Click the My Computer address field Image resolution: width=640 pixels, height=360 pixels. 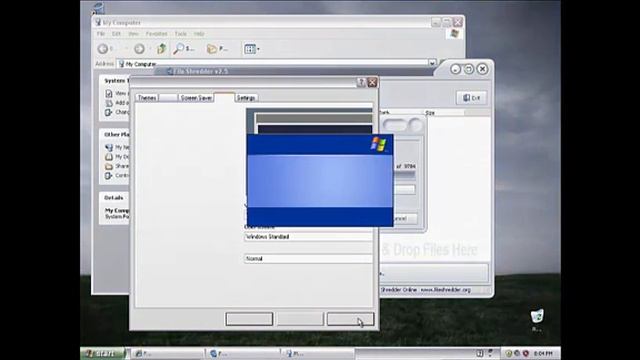pos(272,64)
